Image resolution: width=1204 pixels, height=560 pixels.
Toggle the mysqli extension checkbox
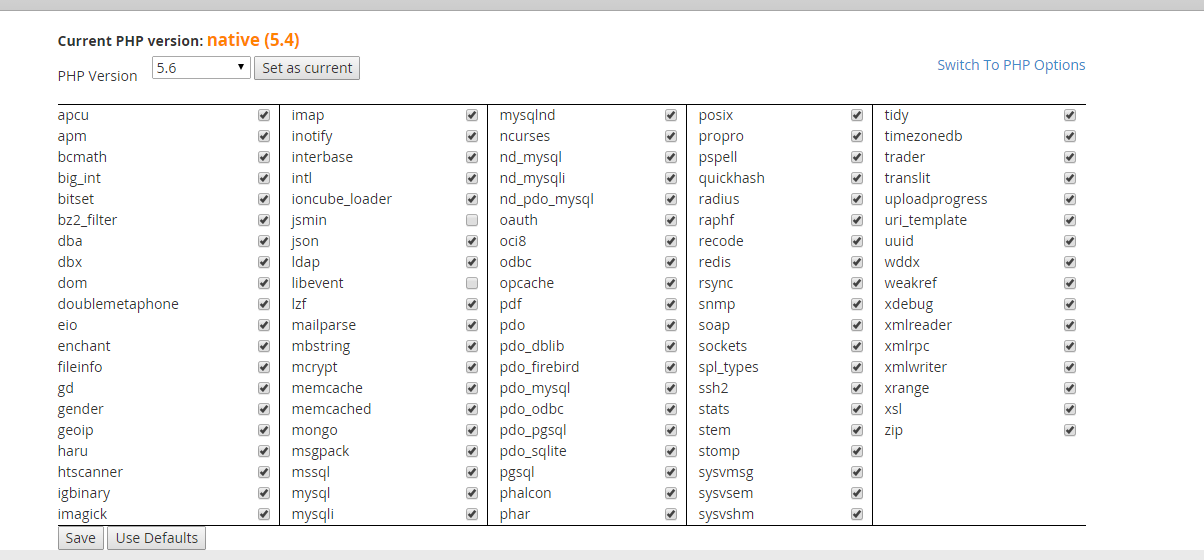pyautogui.click(x=472, y=514)
